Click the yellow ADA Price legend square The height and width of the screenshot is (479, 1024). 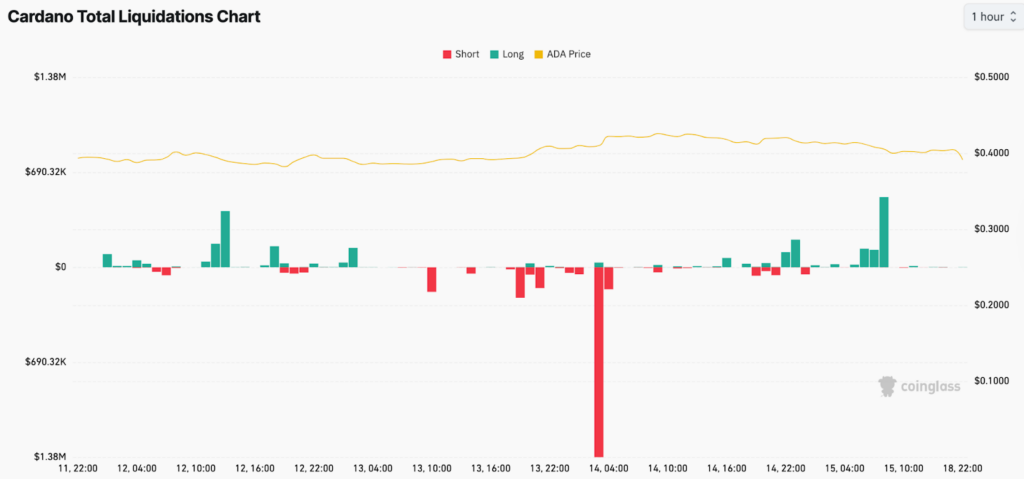coord(538,54)
